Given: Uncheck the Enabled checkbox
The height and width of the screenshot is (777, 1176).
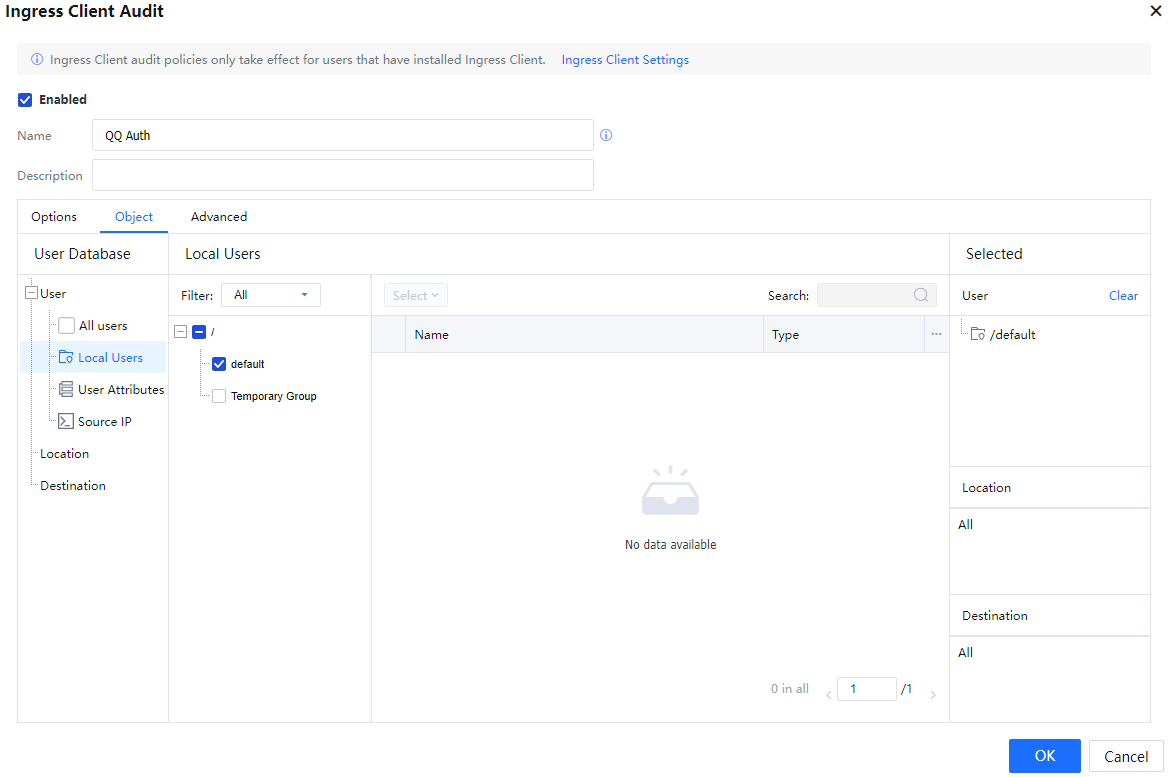Looking at the screenshot, I should tap(25, 100).
